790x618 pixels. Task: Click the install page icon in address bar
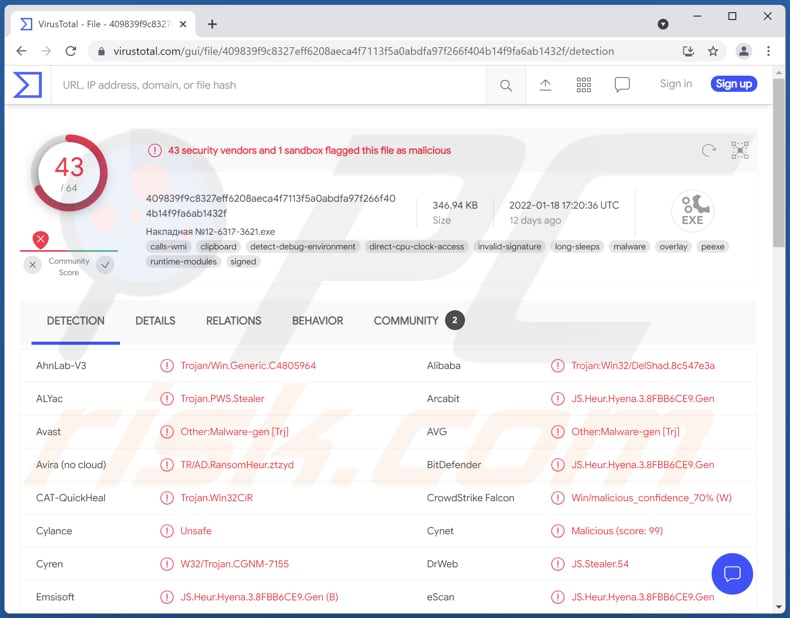(x=688, y=51)
